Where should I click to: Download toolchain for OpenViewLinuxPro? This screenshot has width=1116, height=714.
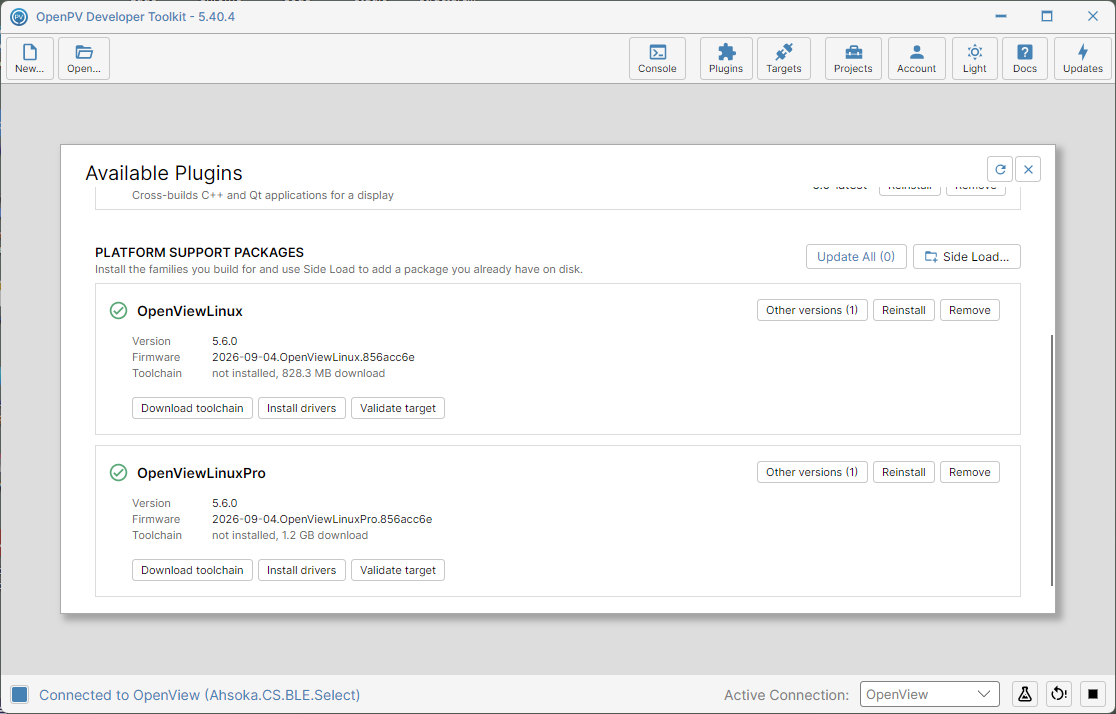tap(192, 570)
